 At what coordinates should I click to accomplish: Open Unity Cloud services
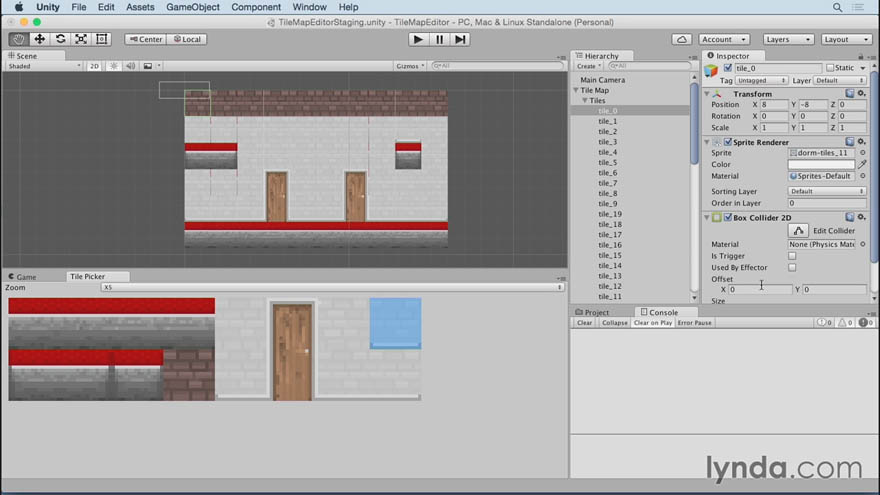(681, 39)
